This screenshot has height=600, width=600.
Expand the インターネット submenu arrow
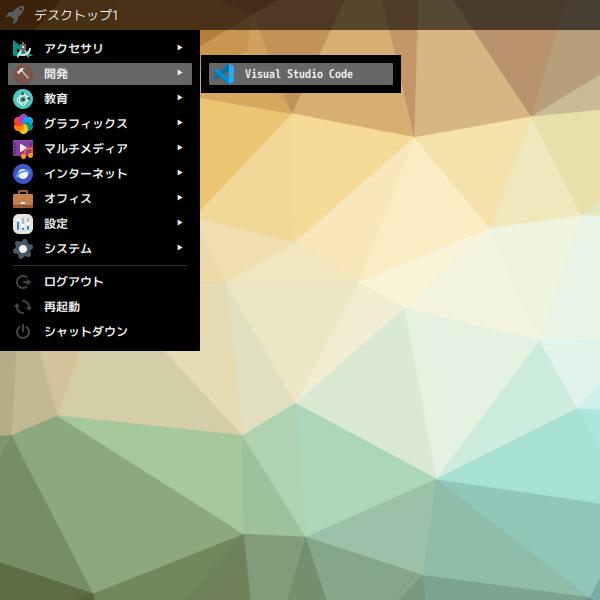[x=179, y=173]
